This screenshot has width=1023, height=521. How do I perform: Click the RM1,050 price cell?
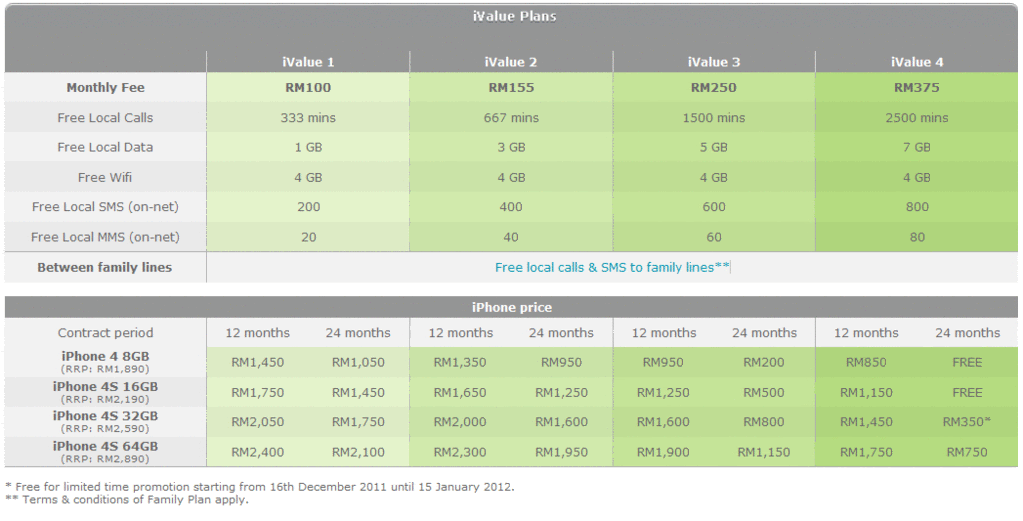click(358, 363)
